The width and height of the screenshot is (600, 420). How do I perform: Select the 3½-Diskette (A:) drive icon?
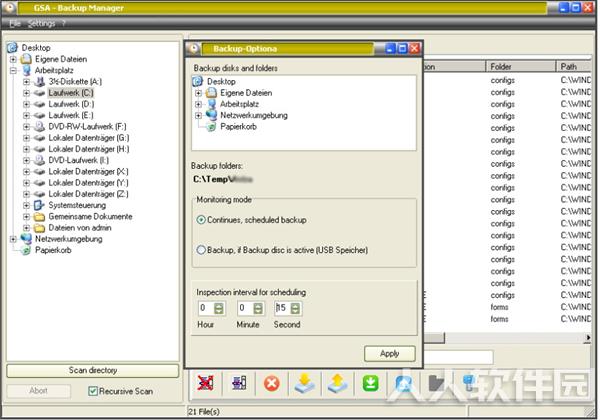[39, 81]
